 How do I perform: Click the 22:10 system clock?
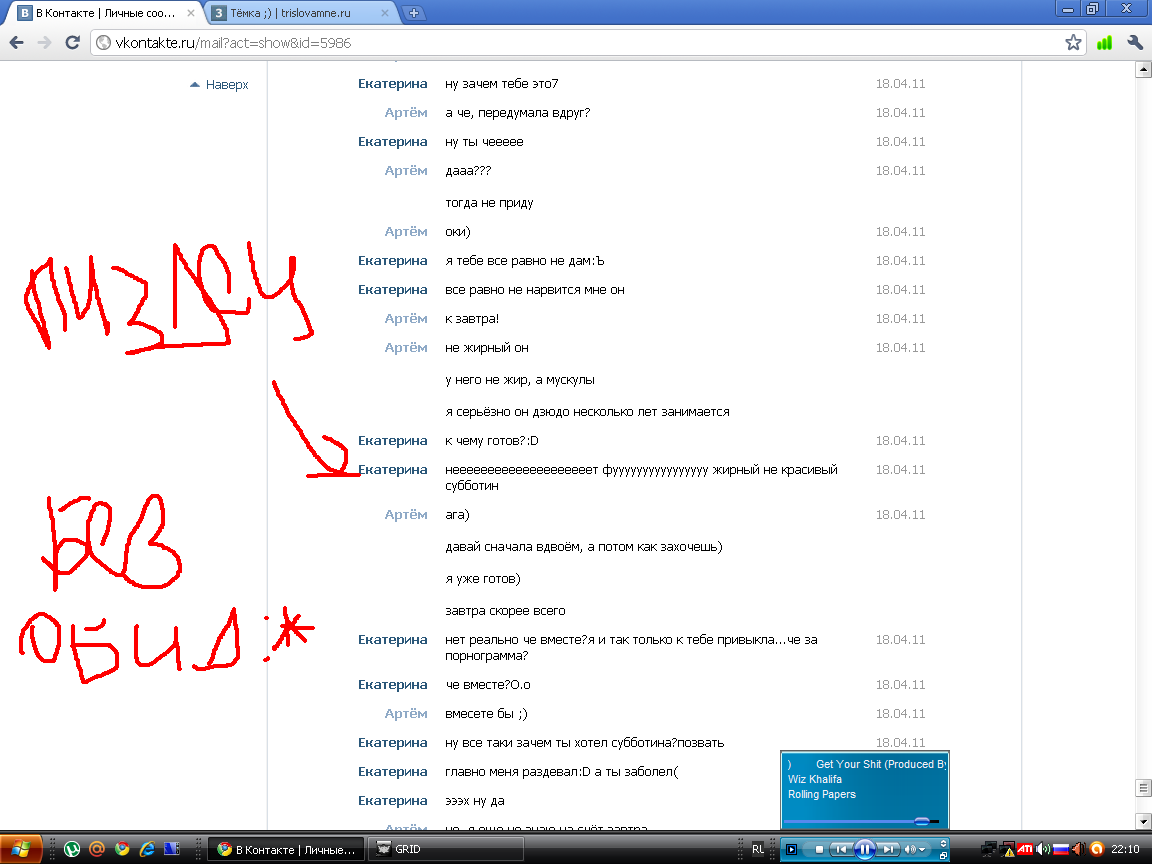(1125, 849)
